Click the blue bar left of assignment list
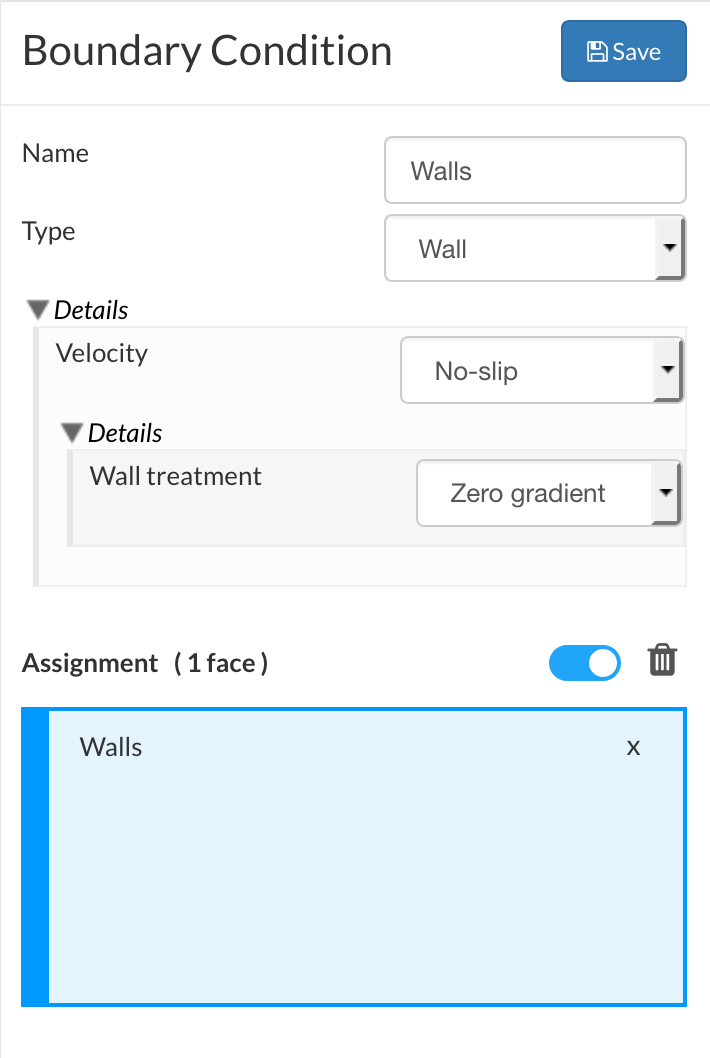The width and height of the screenshot is (710, 1058). (34, 857)
